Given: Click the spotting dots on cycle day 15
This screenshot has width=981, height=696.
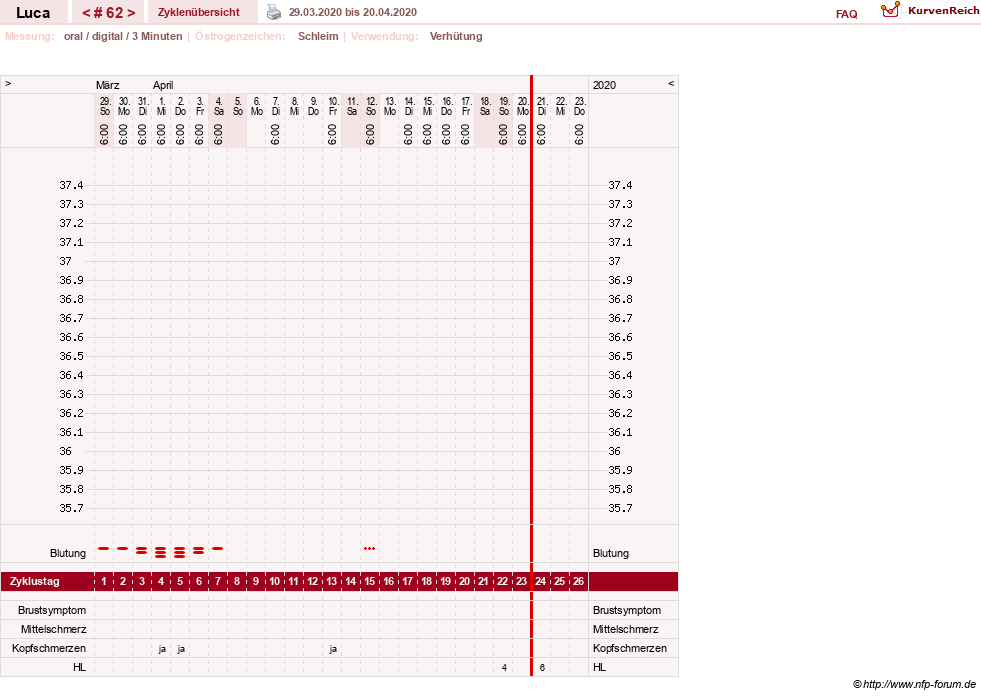Looking at the screenshot, I should coord(370,548).
